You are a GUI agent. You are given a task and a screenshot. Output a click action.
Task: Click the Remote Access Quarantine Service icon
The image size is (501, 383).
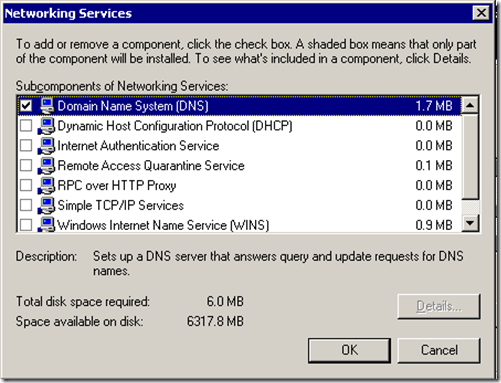[x=46, y=166]
